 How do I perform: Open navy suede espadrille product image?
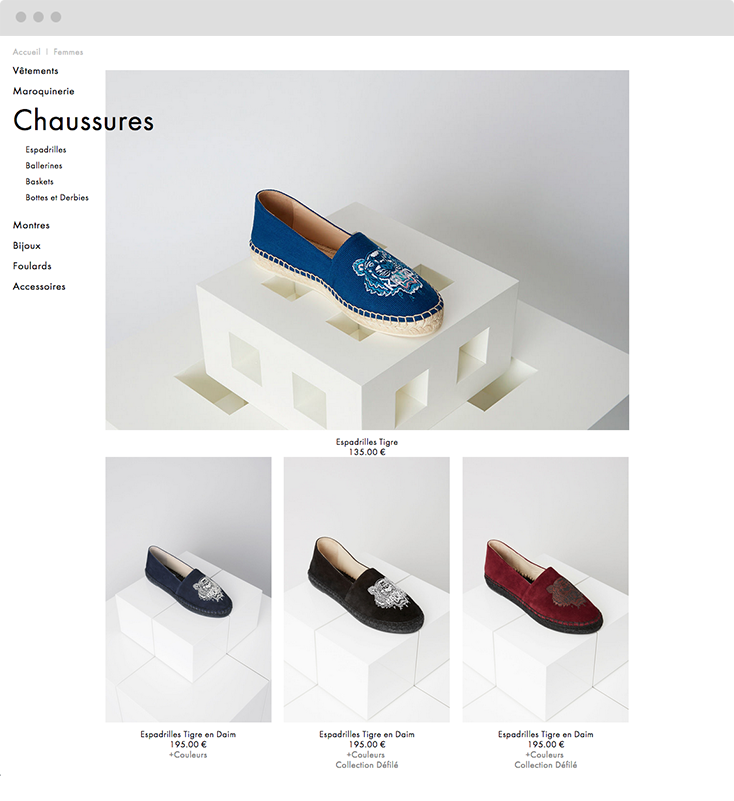[188, 590]
